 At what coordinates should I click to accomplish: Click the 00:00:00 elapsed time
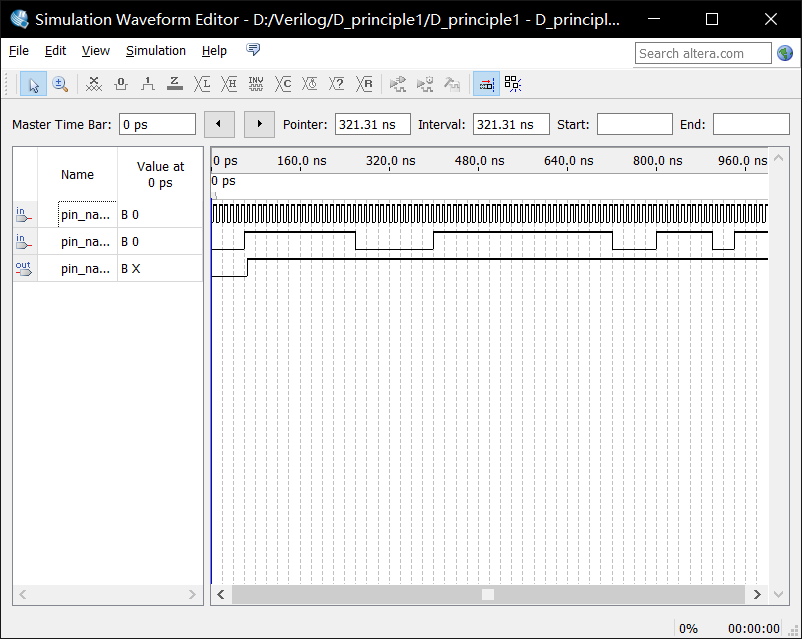point(753,628)
